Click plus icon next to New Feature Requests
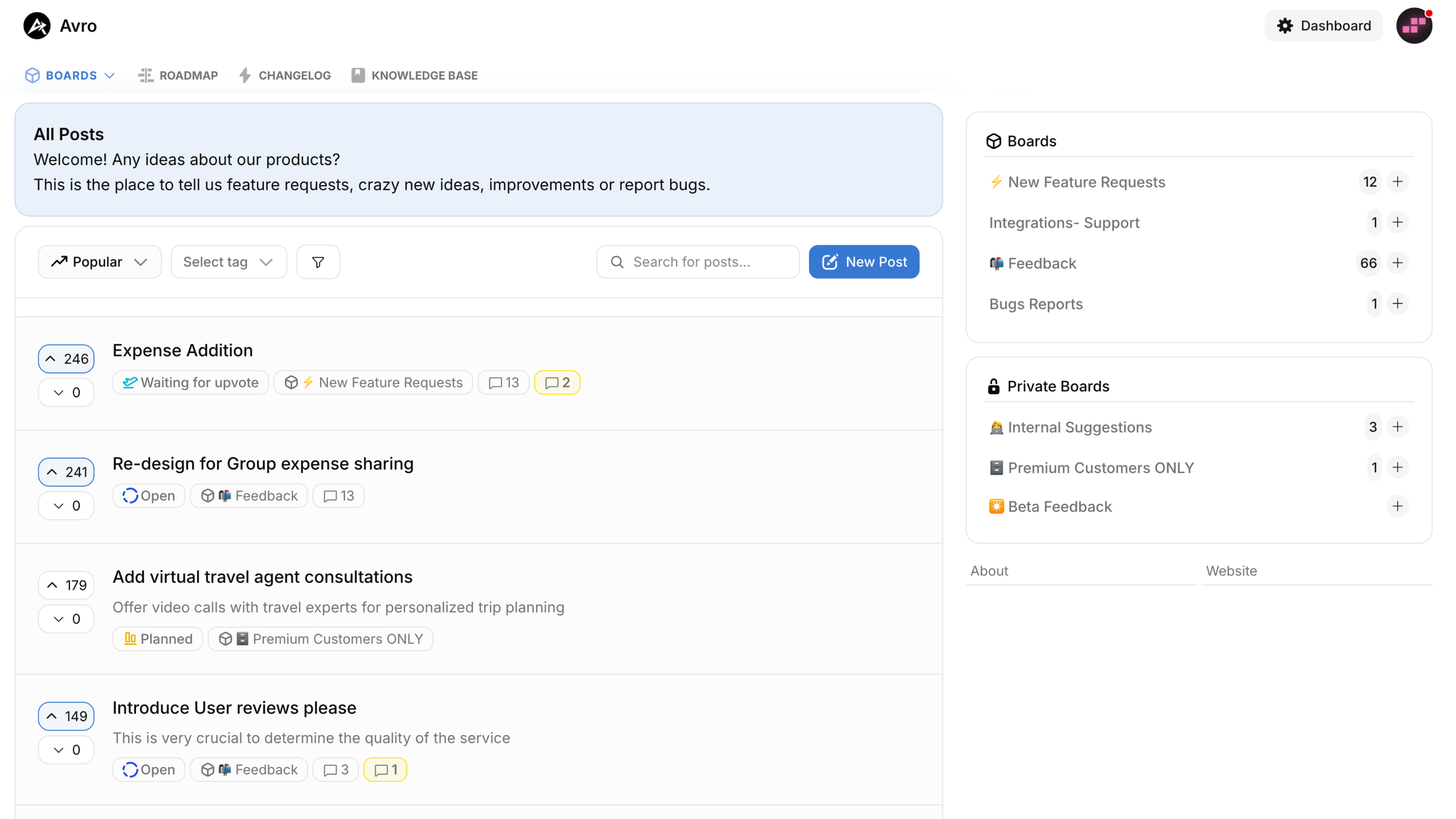1456x819 pixels. click(x=1397, y=182)
